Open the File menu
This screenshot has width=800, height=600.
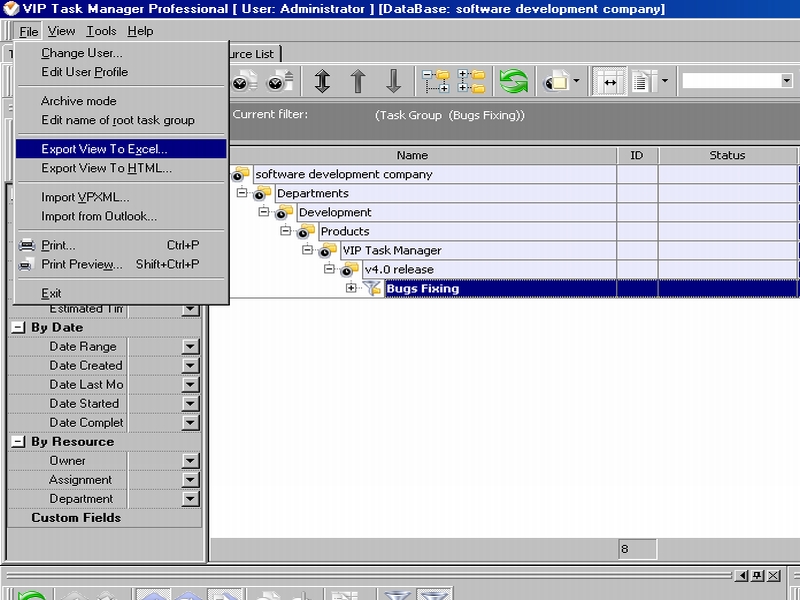pos(29,31)
